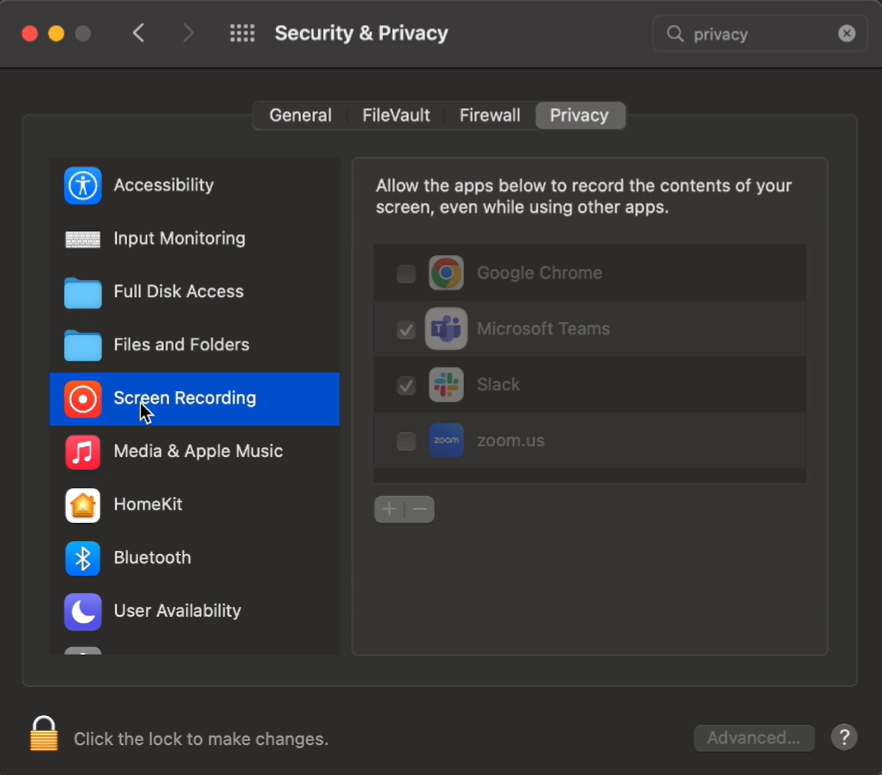This screenshot has width=882, height=775.
Task: Click the HomeKit privacy icon
Action: pyautogui.click(x=82, y=505)
